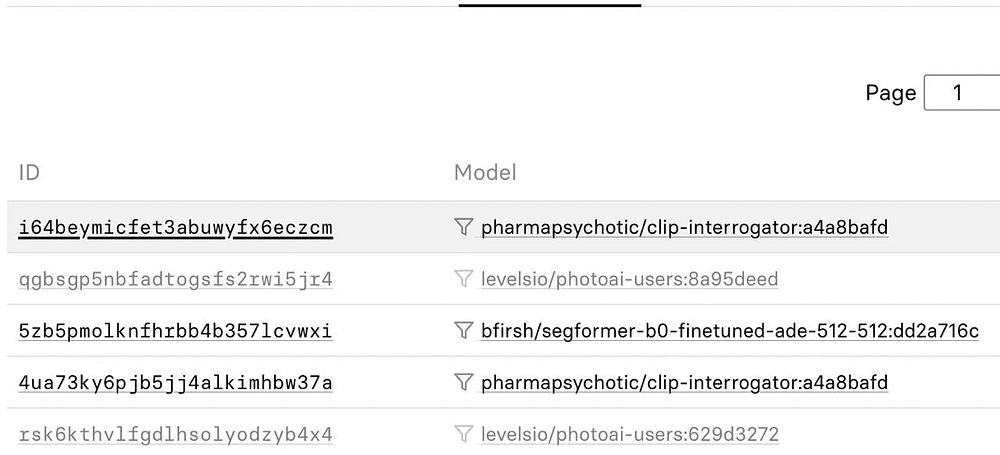
Task: Open levelsio/photoai-users:8a95deed model link
Action: (629, 279)
